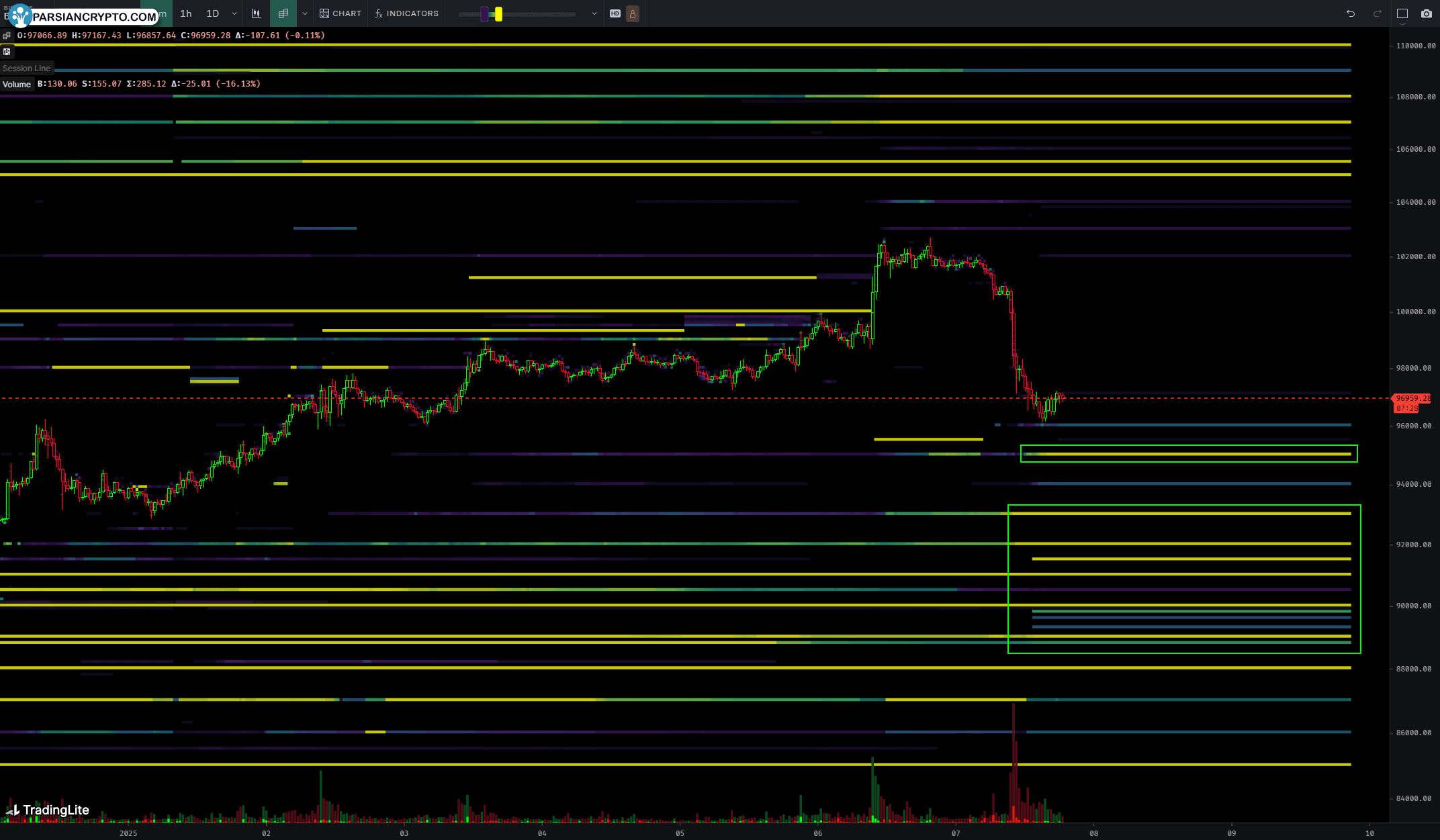Click the 05 date label on time axis
This screenshot has height=840, width=1440.
point(680,833)
